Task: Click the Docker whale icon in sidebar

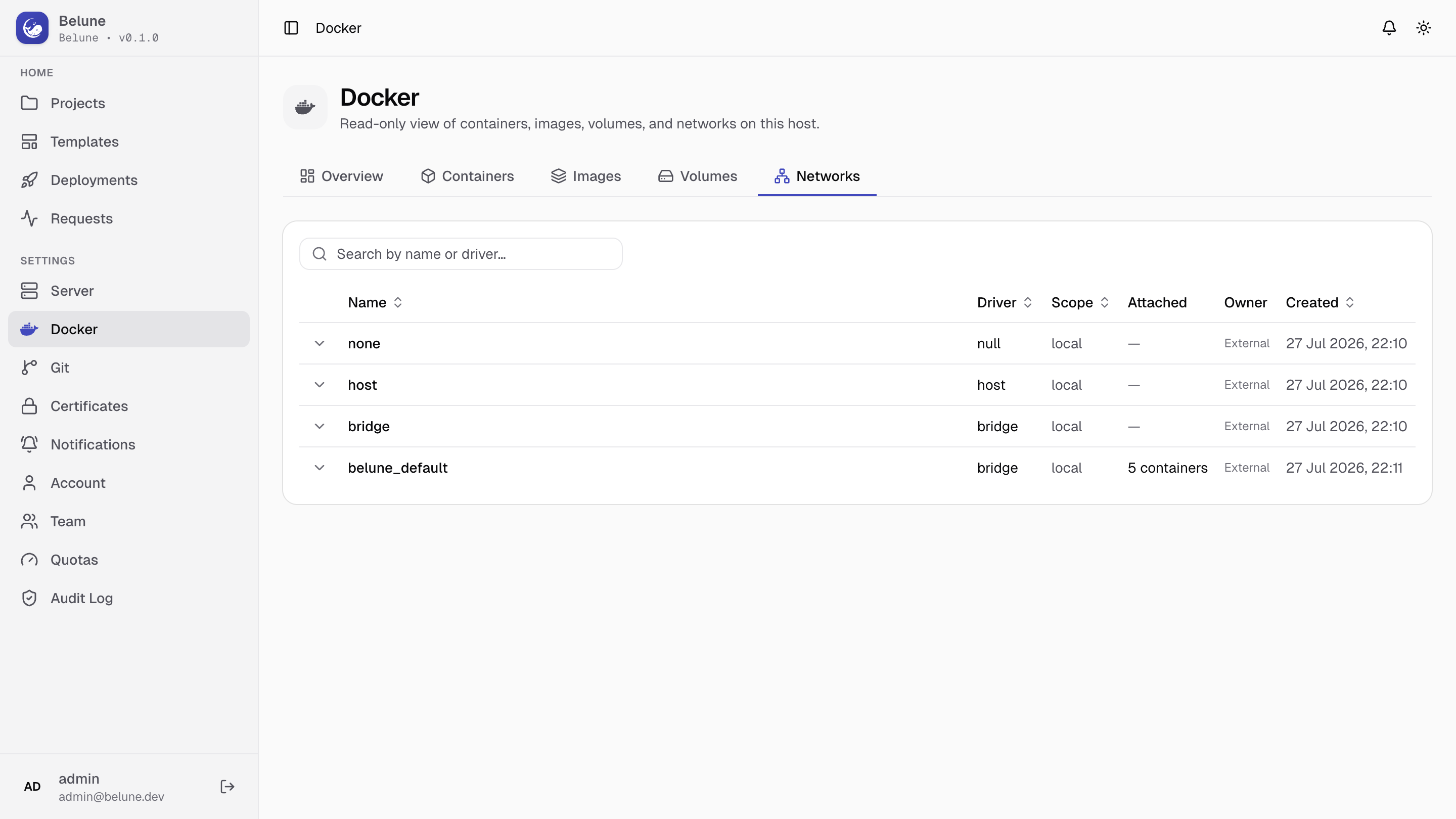Action: click(29, 329)
